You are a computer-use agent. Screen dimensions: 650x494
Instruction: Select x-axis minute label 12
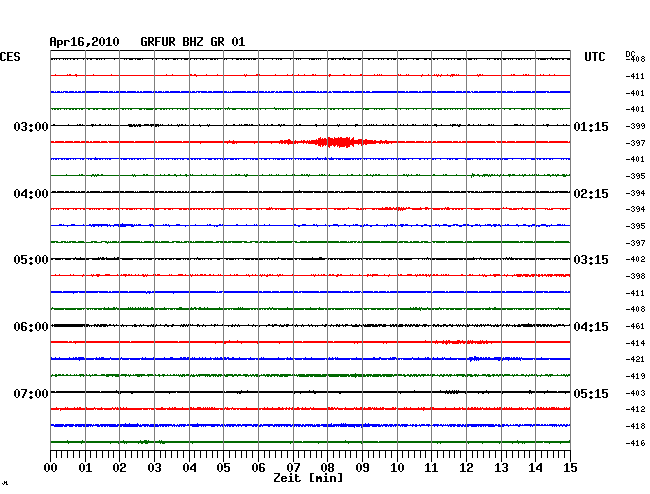[466, 468]
